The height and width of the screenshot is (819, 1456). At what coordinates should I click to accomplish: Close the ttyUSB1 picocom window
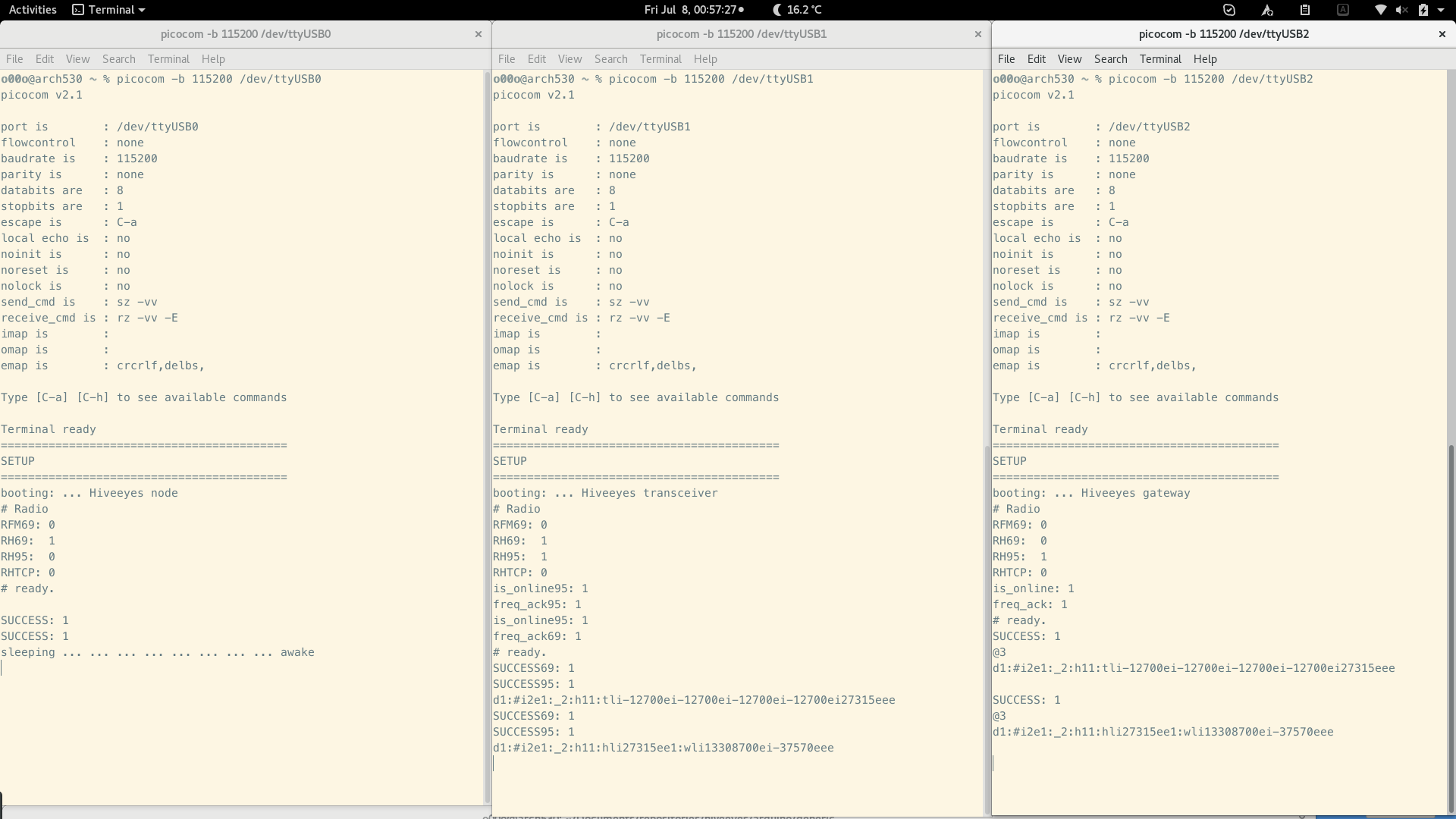(x=977, y=34)
